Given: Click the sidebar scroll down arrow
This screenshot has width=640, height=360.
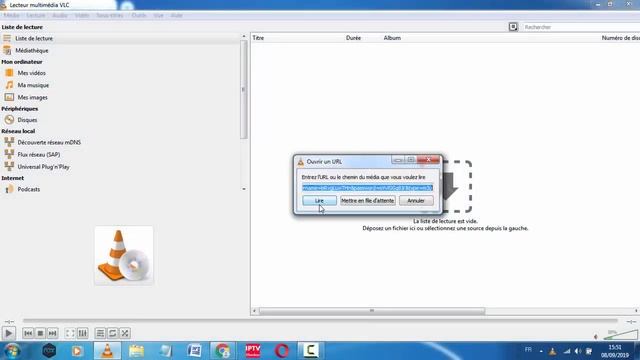Looking at the screenshot, I should (x=244, y=189).
